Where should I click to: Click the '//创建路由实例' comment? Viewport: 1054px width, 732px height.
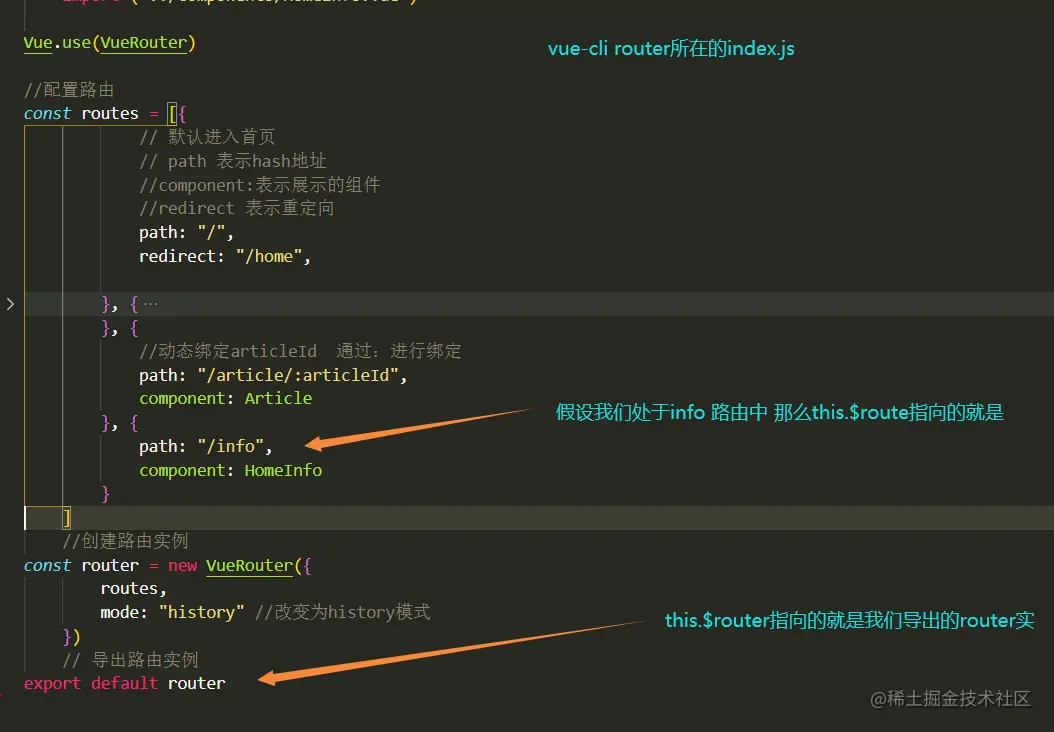pyautogui.click(x=125, y=541)
